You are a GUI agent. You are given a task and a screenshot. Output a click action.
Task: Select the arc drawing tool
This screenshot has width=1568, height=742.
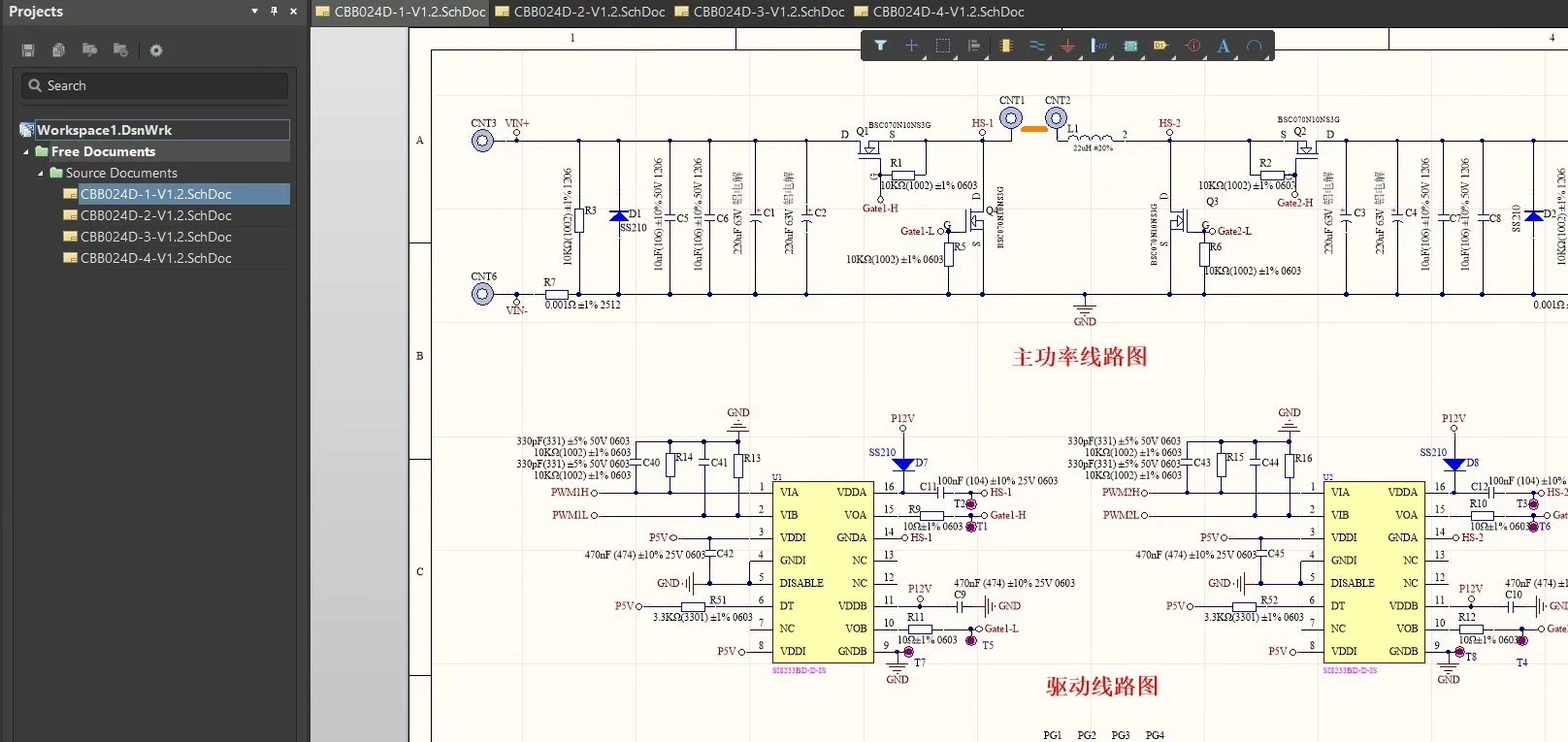pyautogui.click(x=1255, y=46)
